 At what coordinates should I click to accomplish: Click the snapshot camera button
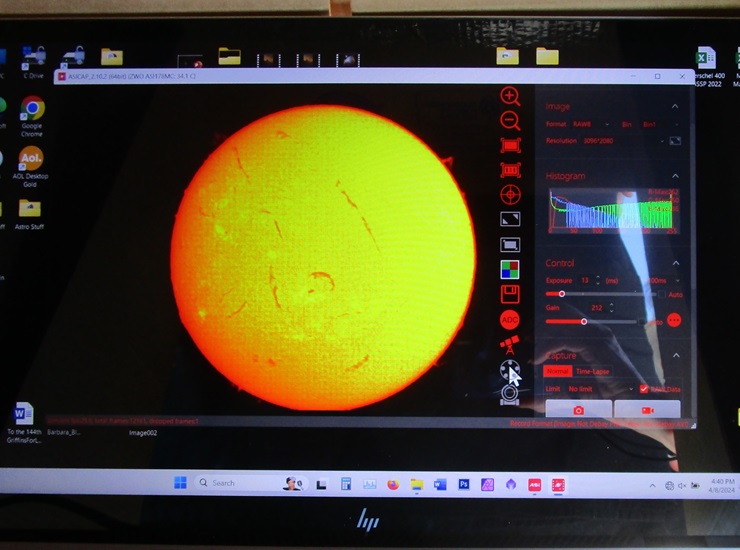tap(579, 410)
